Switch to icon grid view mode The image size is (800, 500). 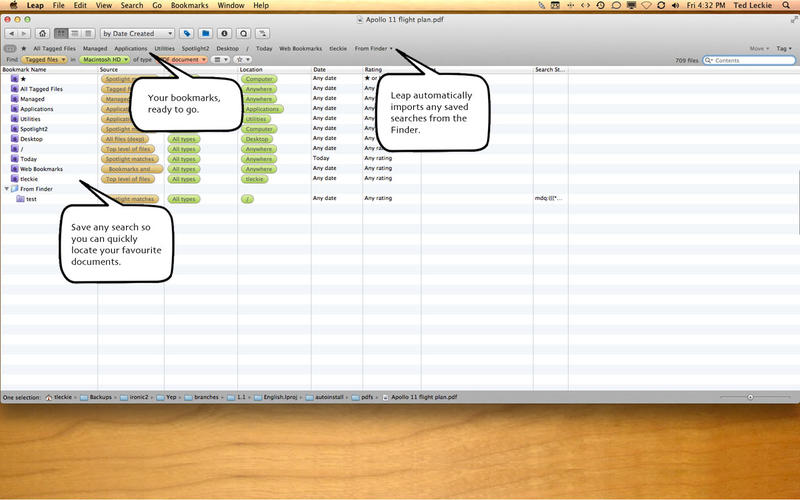[62, 33]
